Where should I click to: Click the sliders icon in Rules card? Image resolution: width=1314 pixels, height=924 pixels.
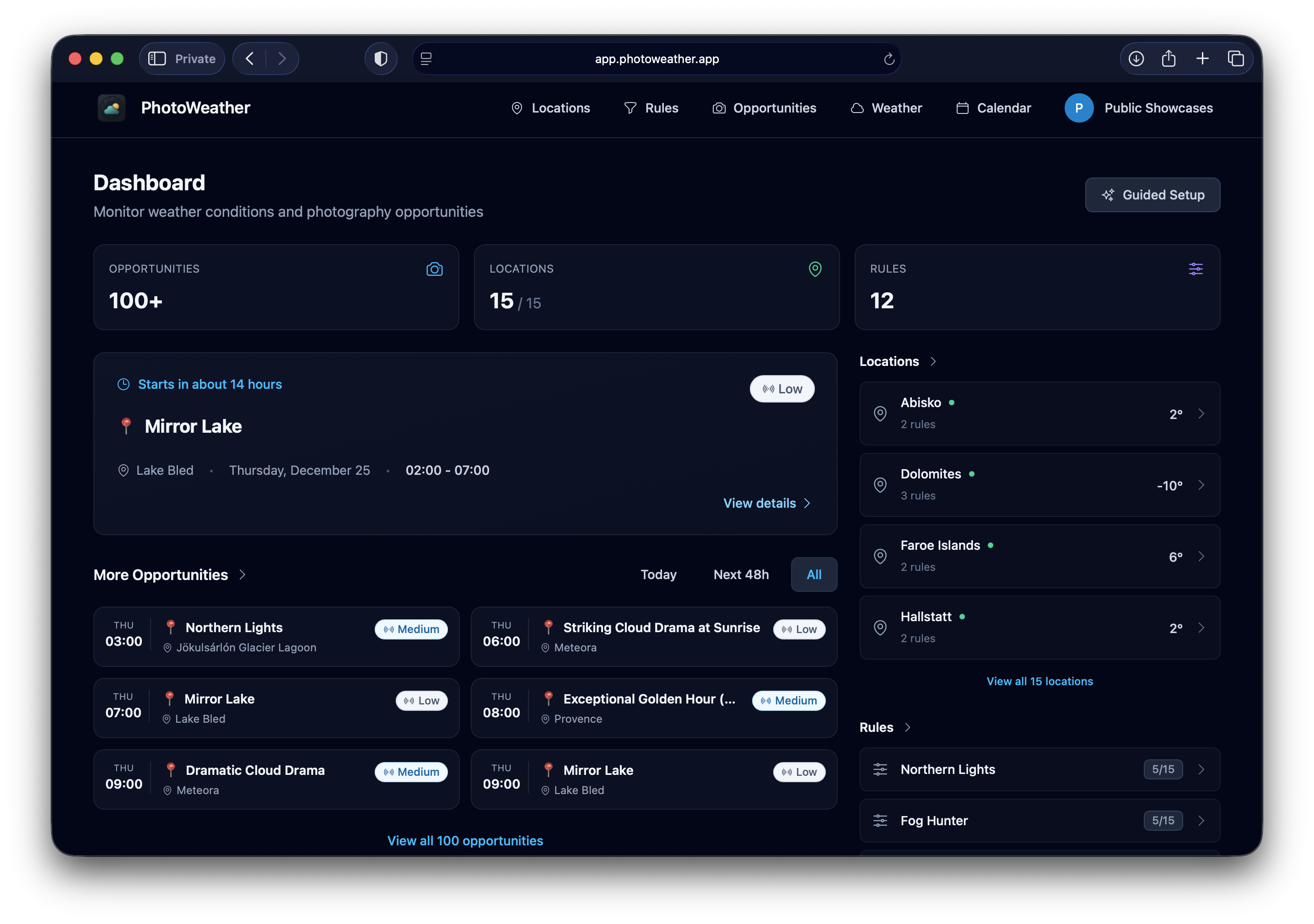point(1196,269)
